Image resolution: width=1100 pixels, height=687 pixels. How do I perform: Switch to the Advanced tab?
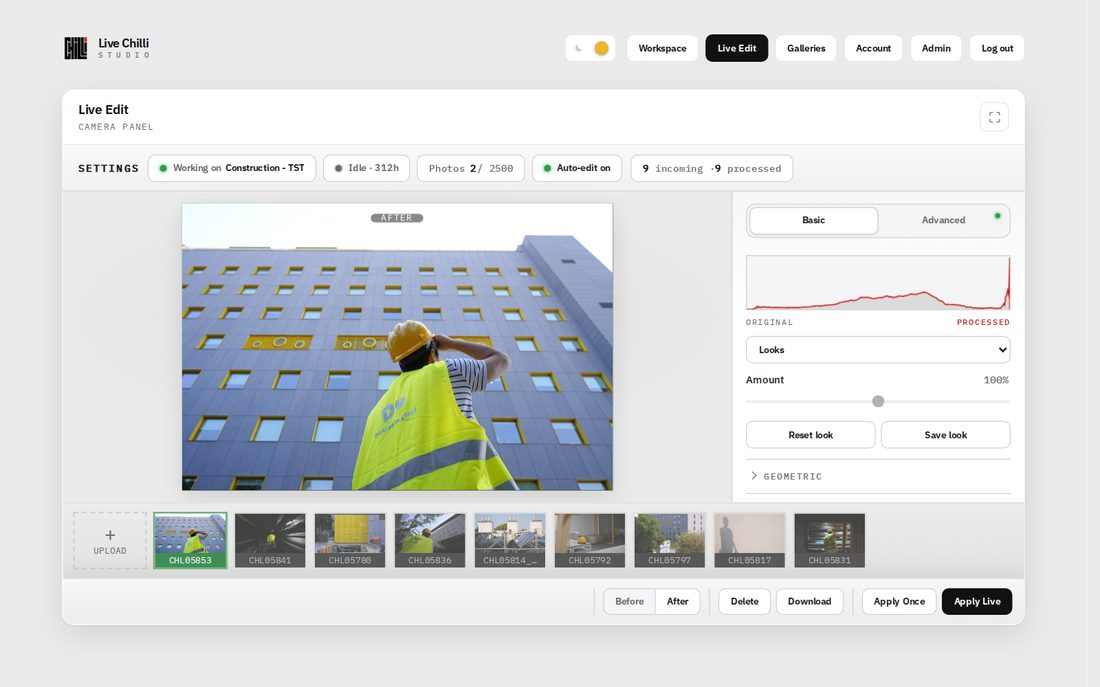click(x=944, y=220)
